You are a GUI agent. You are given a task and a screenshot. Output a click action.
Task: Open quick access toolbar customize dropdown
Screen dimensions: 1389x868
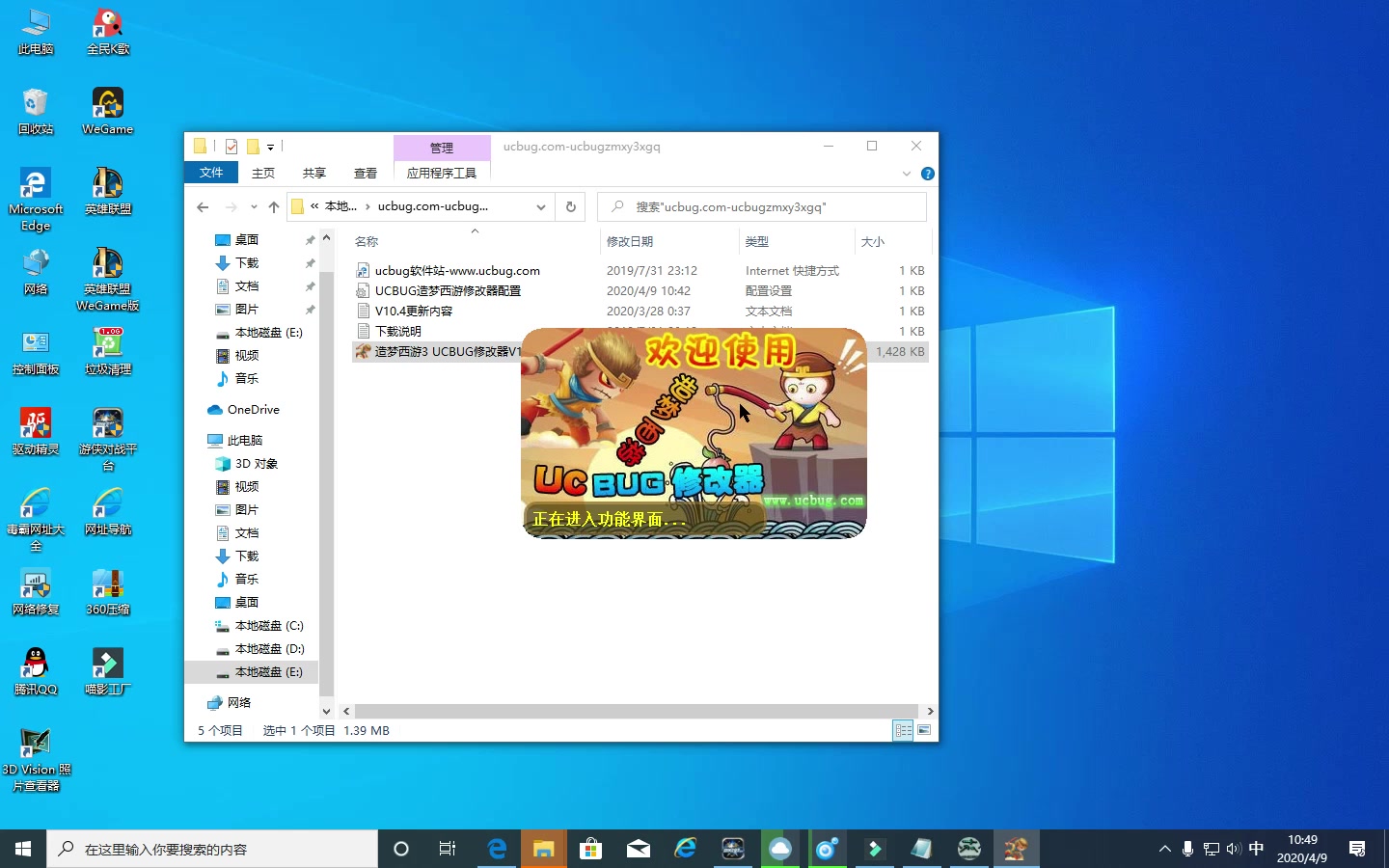click(270, 148)
